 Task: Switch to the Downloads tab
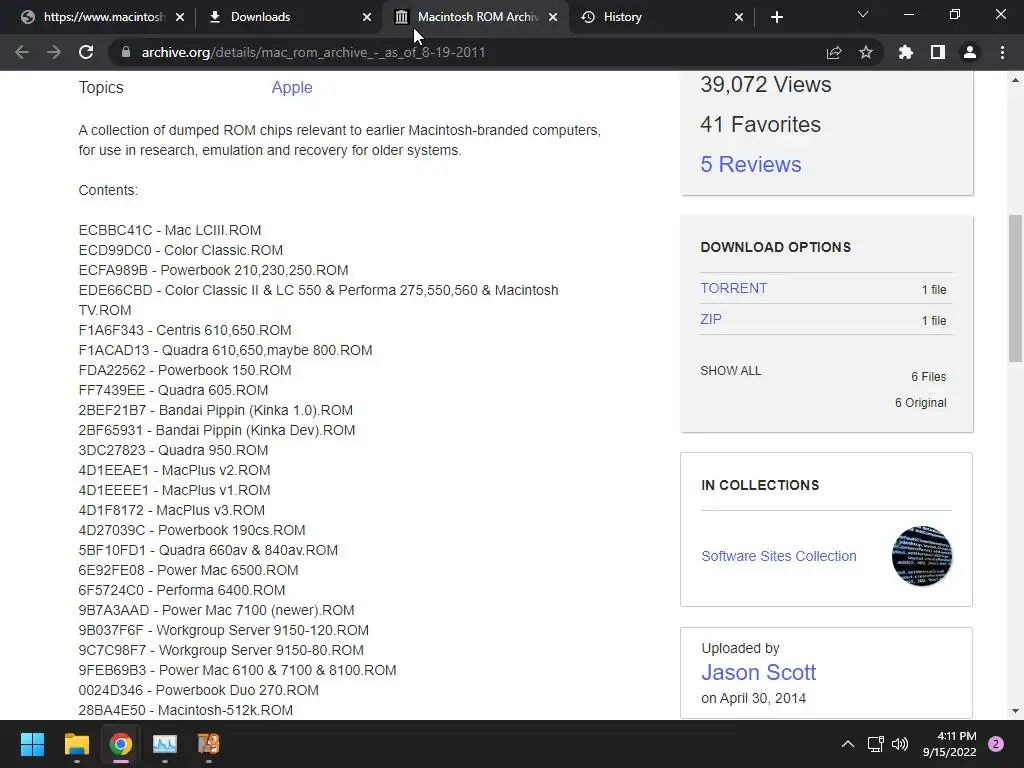coord(288,17)
